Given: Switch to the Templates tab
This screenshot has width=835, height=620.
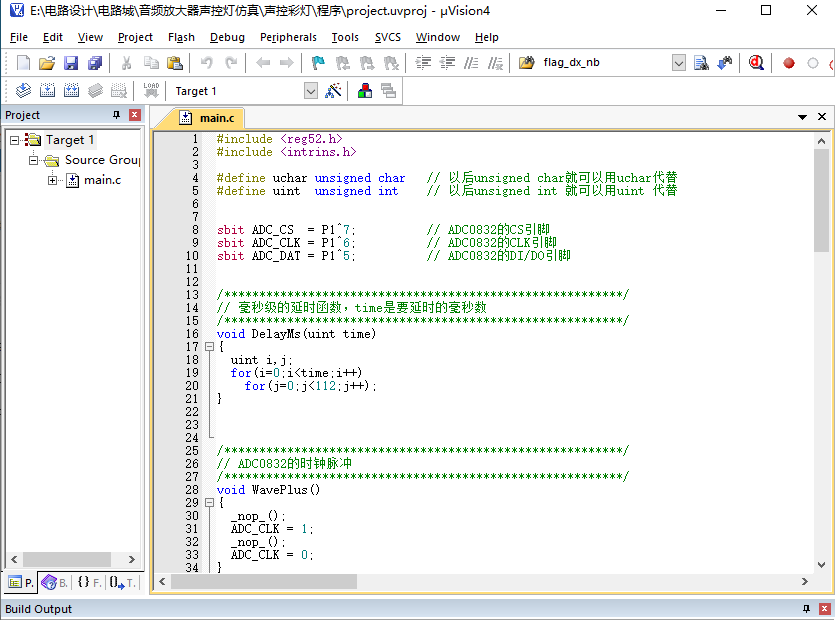Looking at the screenshot, I should point(123,583).
